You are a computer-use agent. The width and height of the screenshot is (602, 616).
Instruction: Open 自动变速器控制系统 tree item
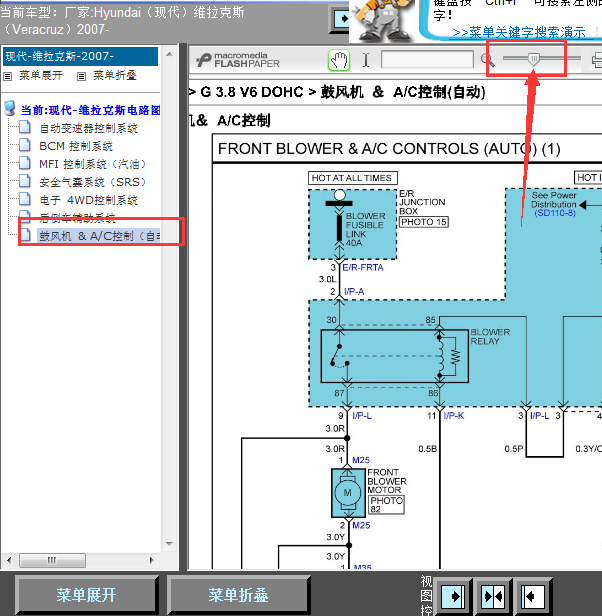pyautogui.click(x=88, y=128)
